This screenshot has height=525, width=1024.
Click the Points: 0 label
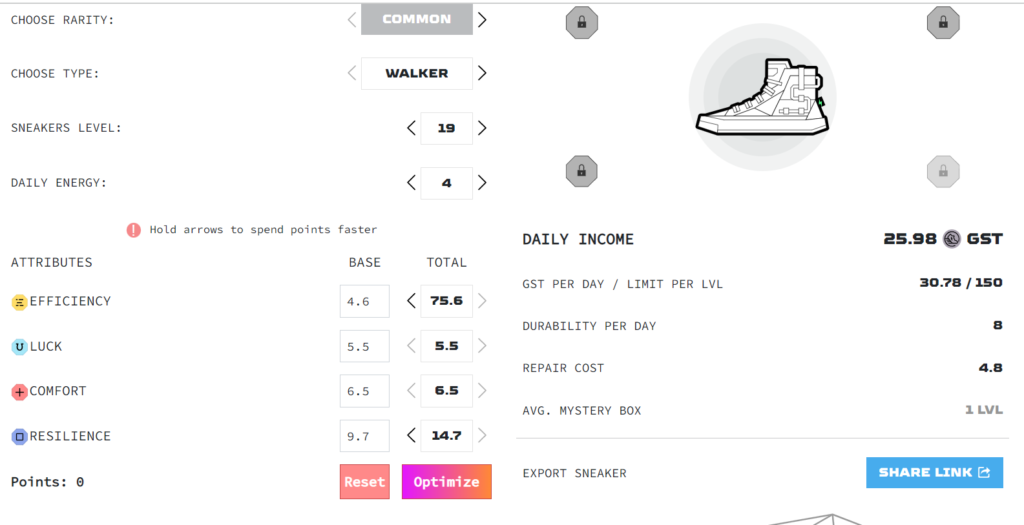(48, 483)
